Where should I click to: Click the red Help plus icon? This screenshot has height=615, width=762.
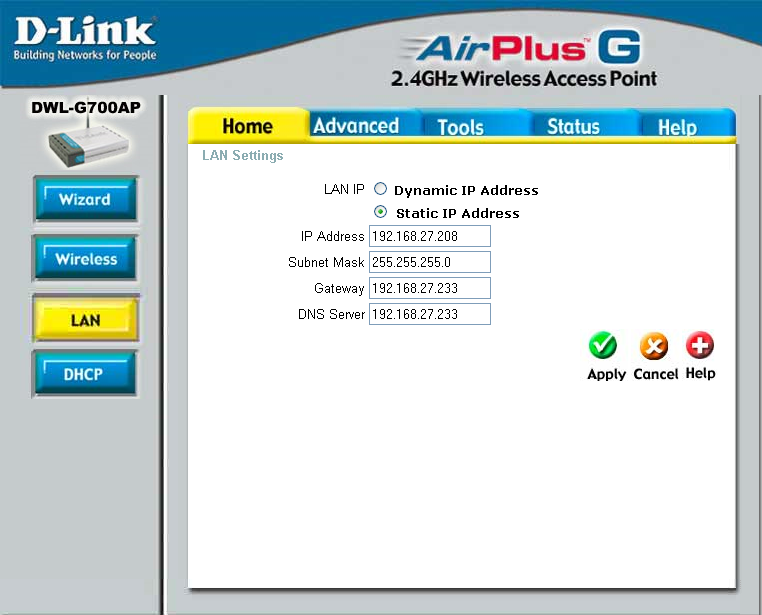(x=700, y=345)
